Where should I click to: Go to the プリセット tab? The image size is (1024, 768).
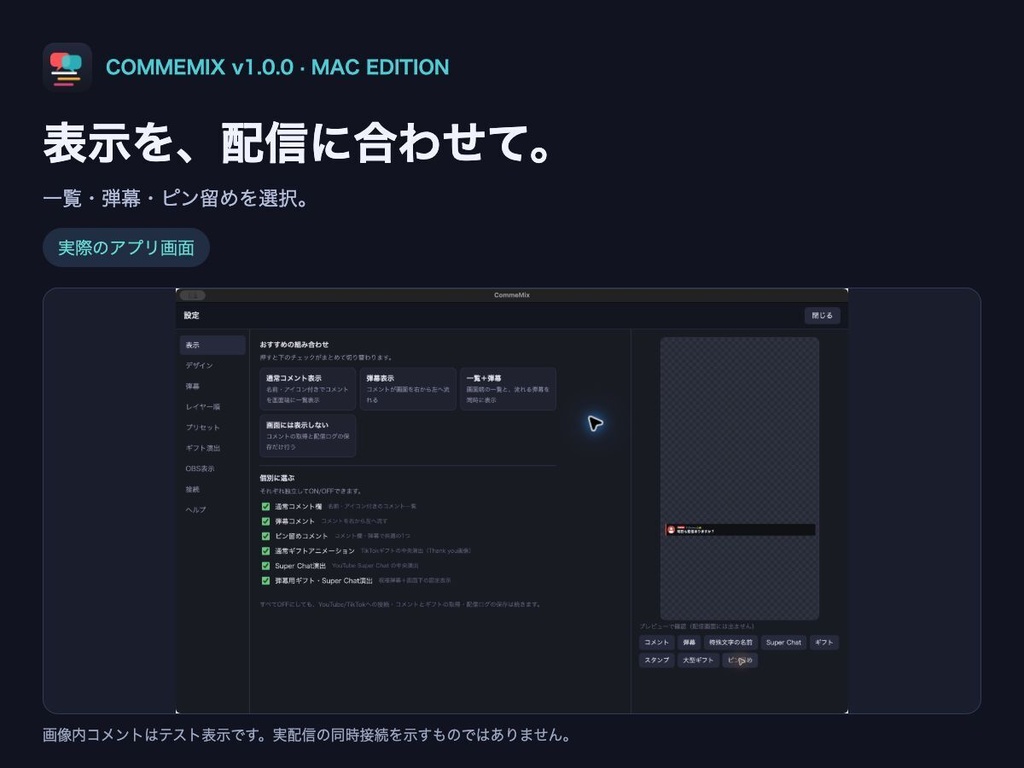click(212, 427)
